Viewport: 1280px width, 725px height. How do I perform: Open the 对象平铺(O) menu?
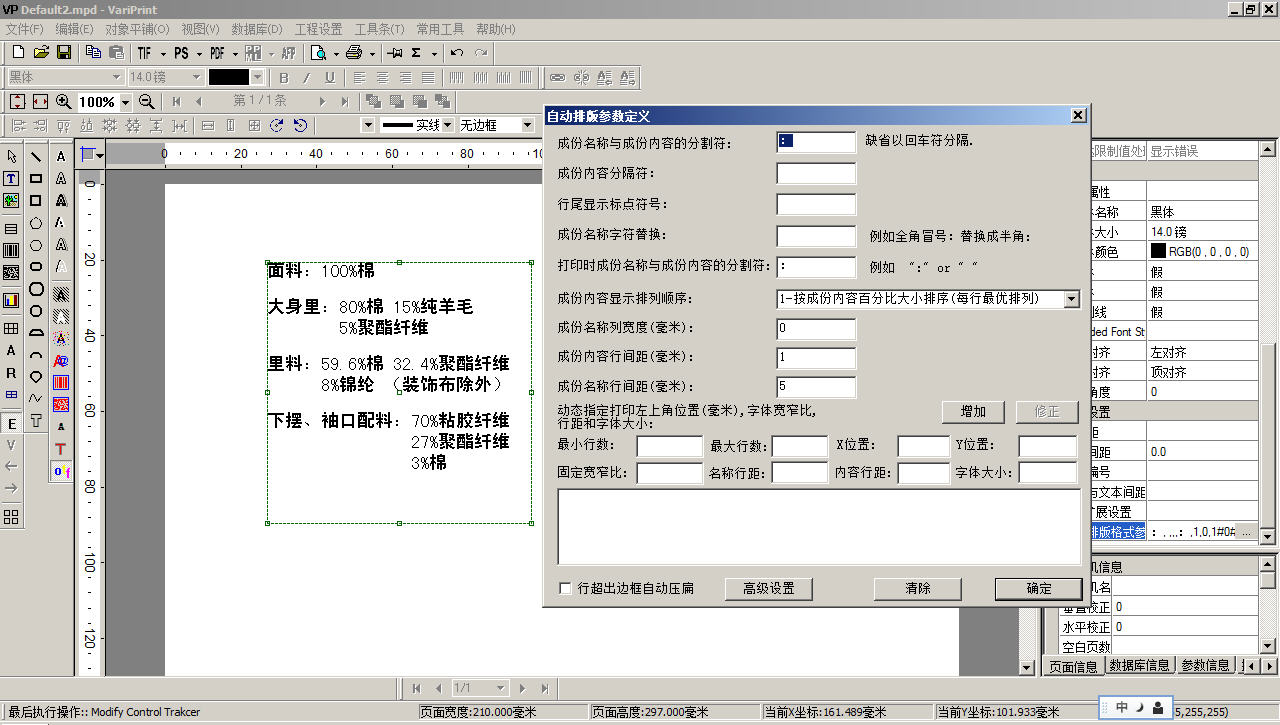pyautogui.click(x=137, y=29)
